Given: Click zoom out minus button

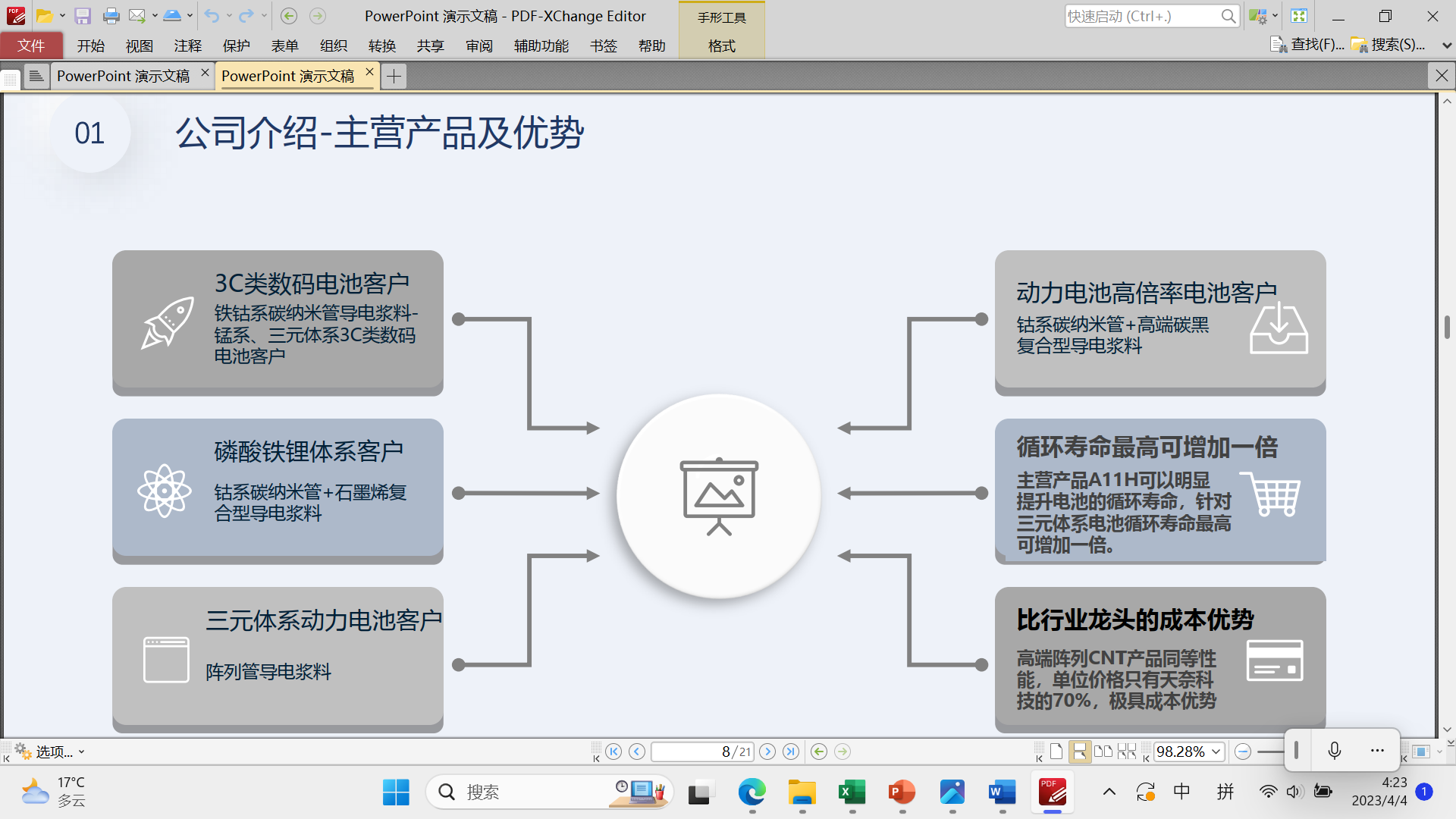Looking at the screenshot, I should (1242, 752).
